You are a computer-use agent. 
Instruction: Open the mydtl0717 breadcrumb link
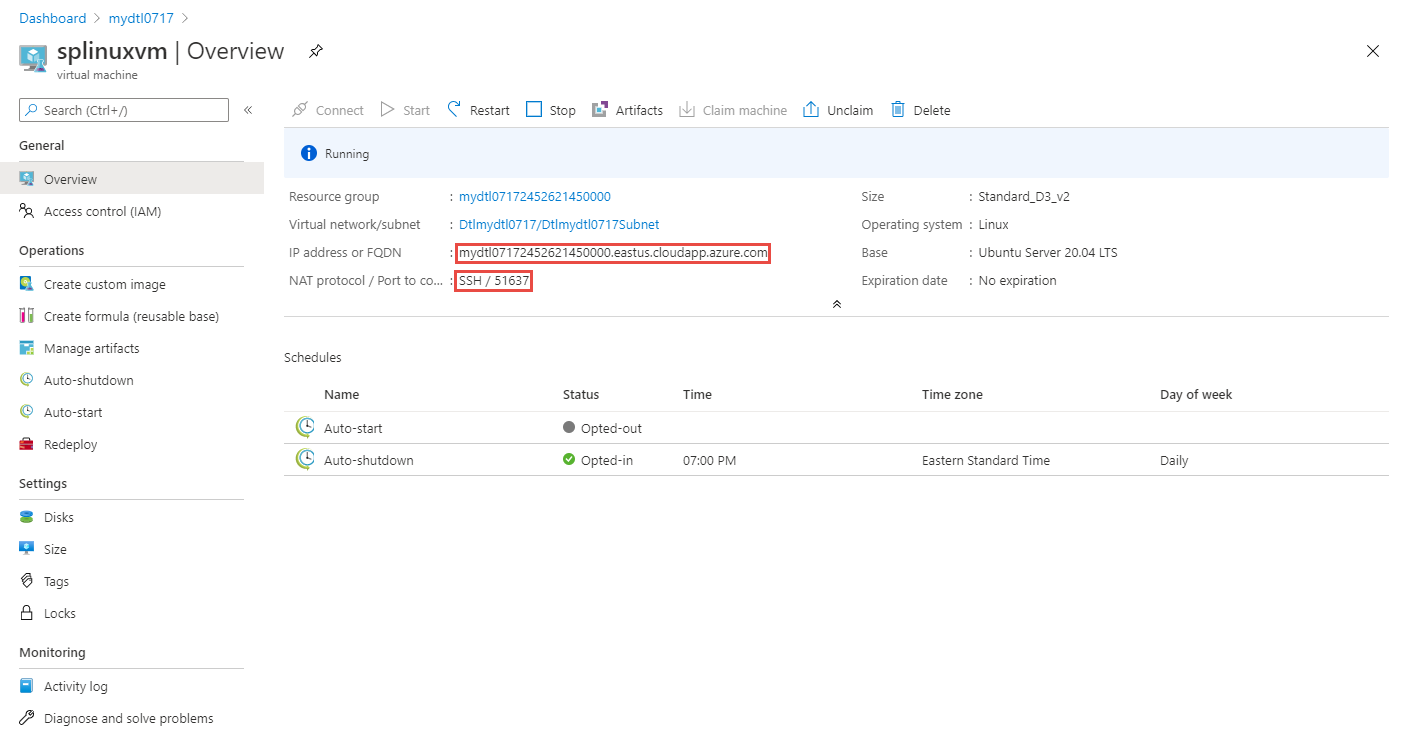tap(141, 18)
